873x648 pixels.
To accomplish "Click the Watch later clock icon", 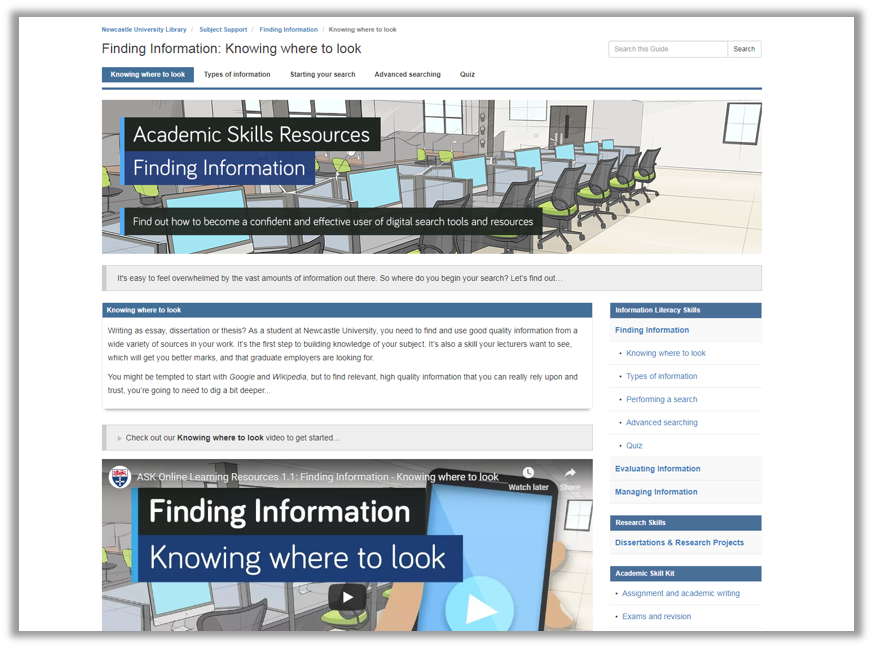I will pyautogui.click(x=528, y=473).
